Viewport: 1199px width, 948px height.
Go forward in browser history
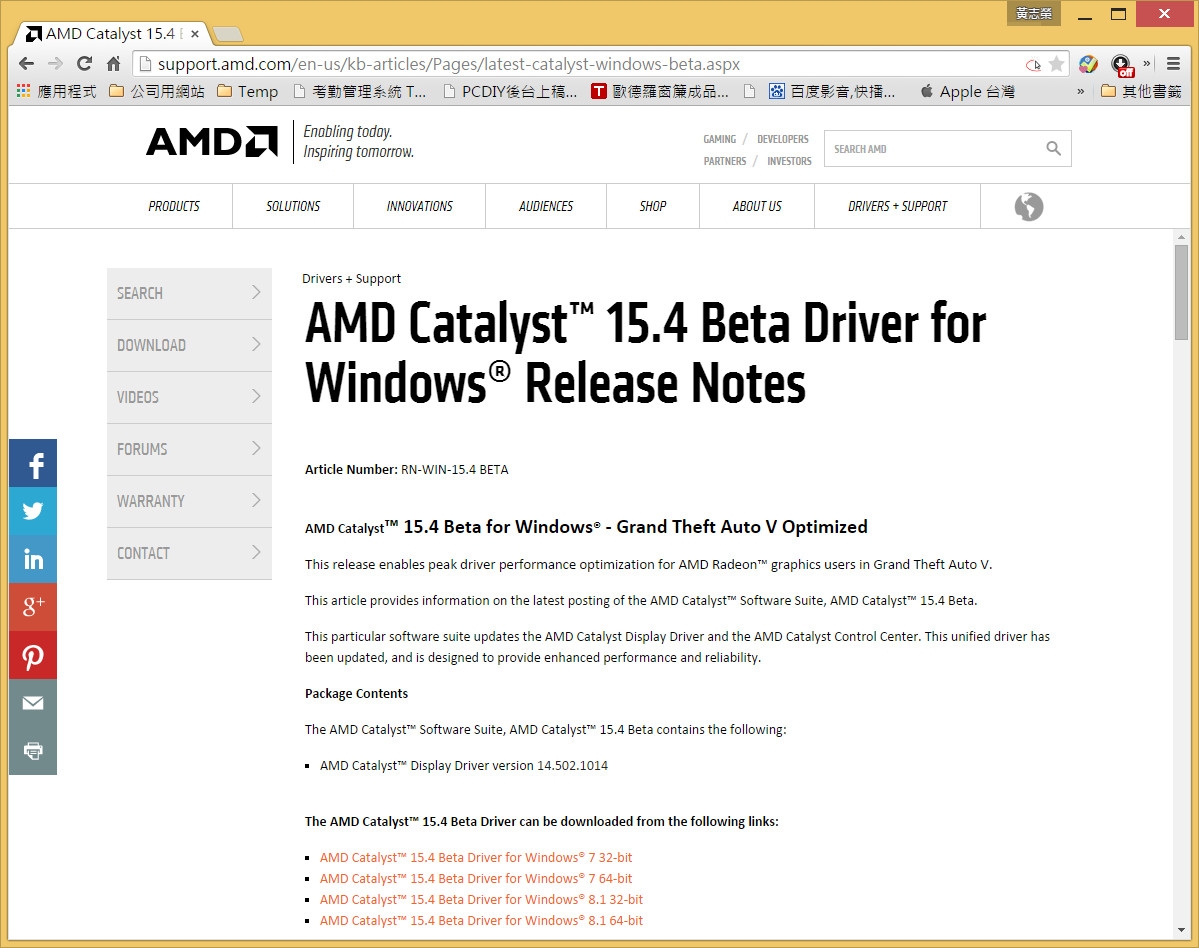click(x=55, y=64)
